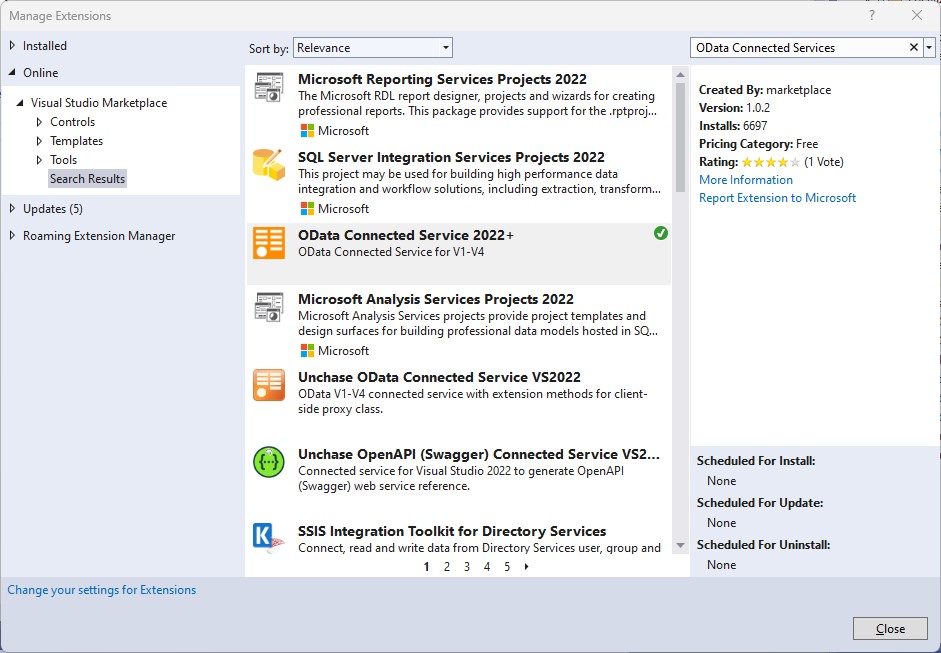Select the Microsoft Reporting Services Projects 2022 title
The width and height of the screenshot is (941, 653).
click(442, 79)
